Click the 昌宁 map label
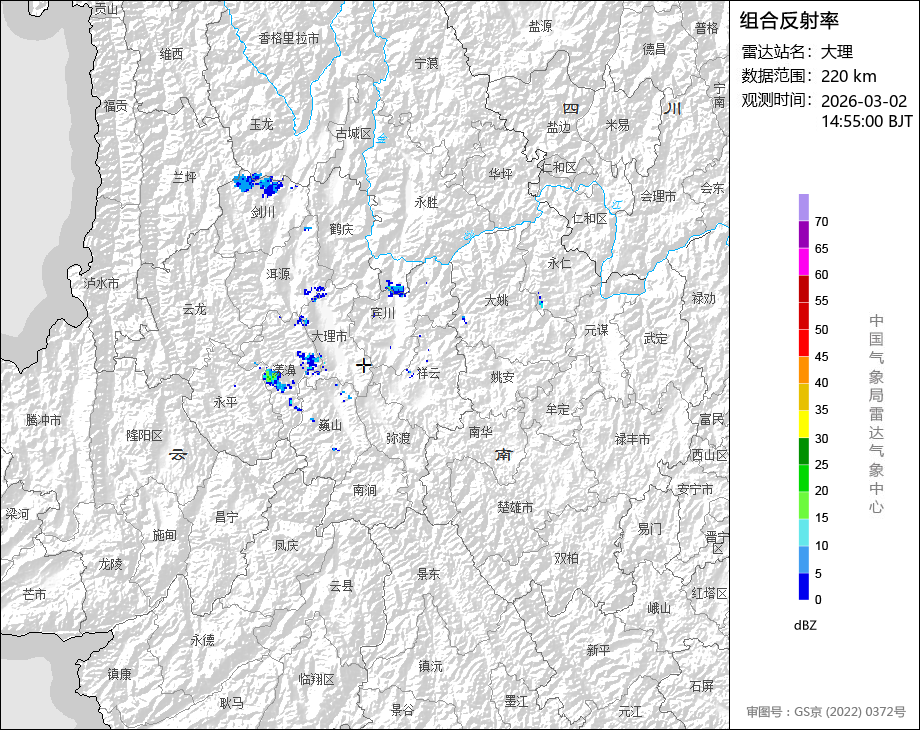The height and width of the screenshot is (730, 920). [226, 517]
